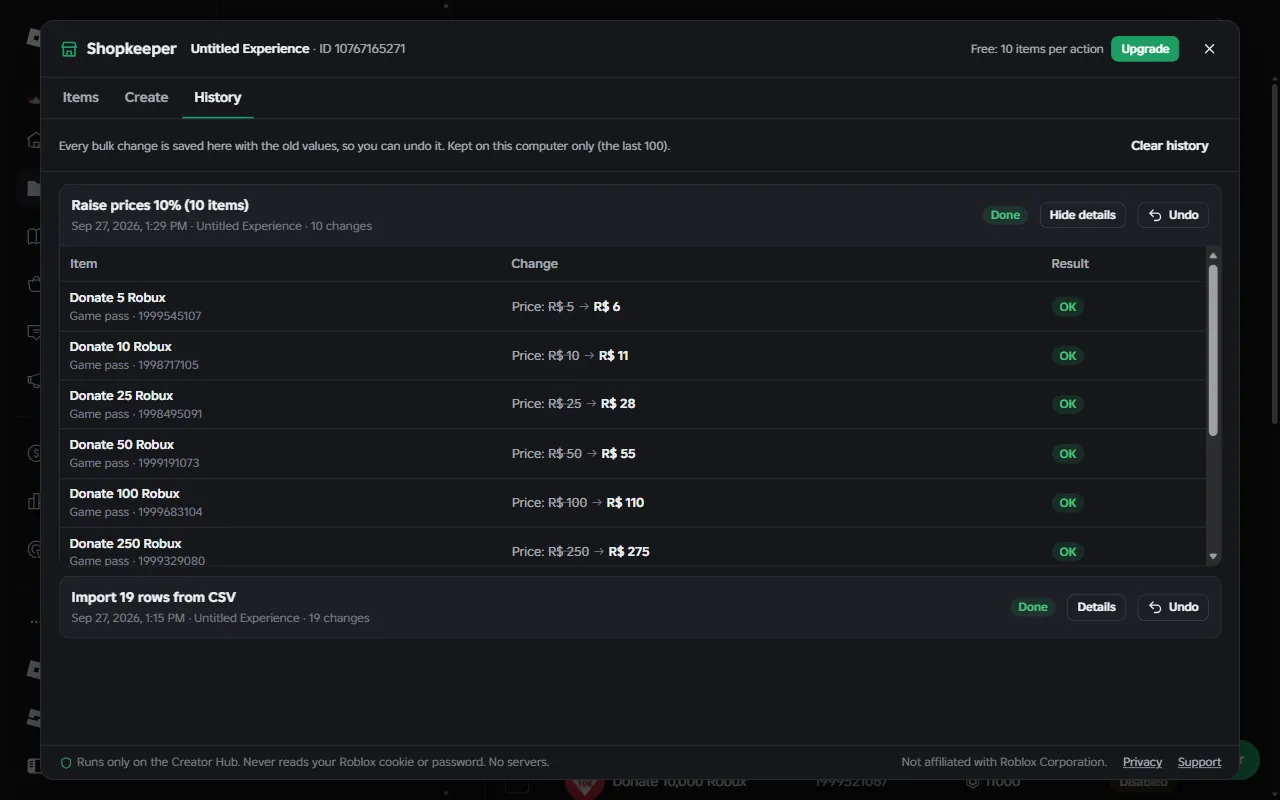Hide details of Raise prices entry
Image resolution: width=1280 pixels, height=800 pixels.
(1082, 215)
